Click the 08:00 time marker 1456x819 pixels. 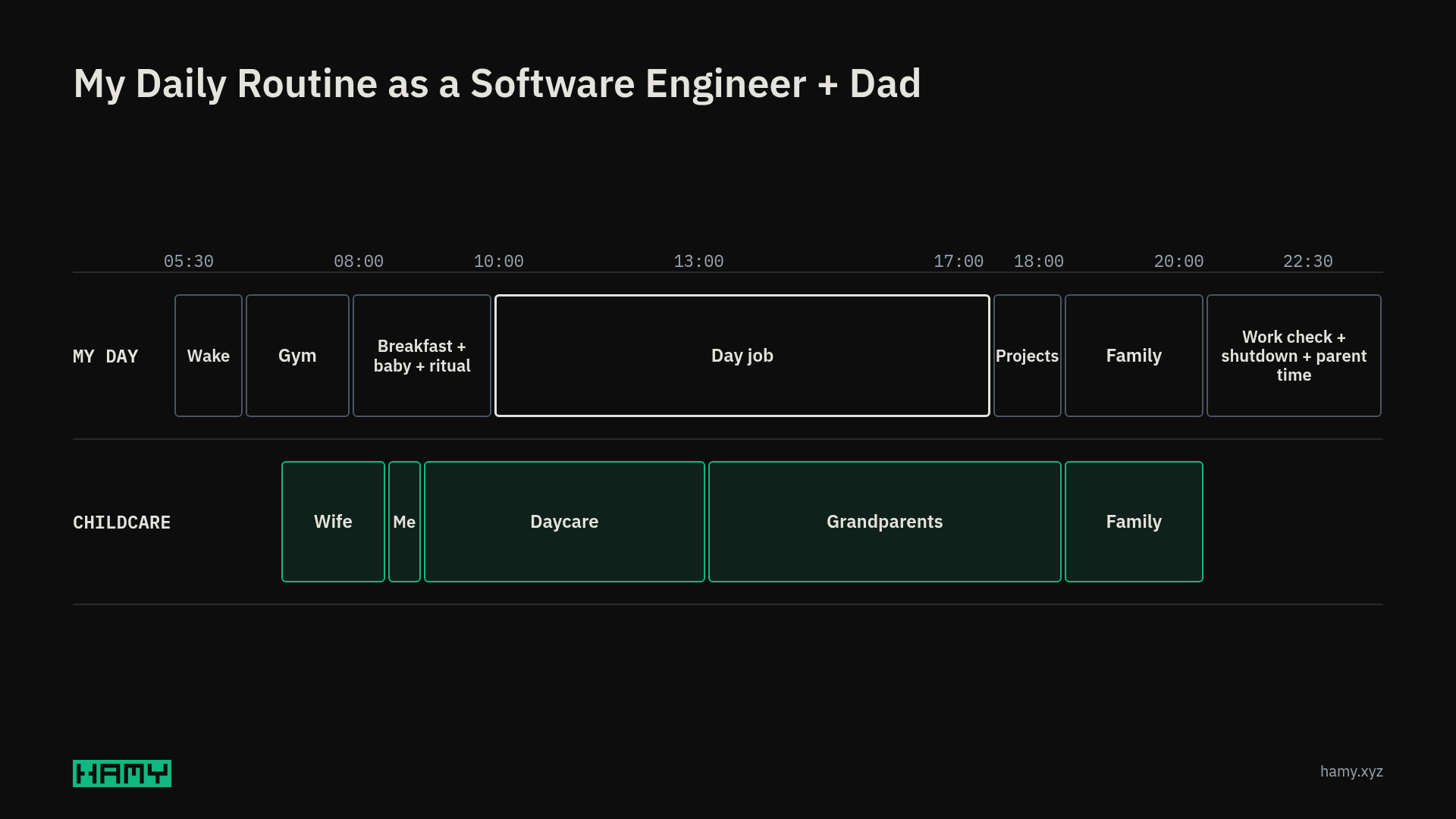tap(359, 262)
